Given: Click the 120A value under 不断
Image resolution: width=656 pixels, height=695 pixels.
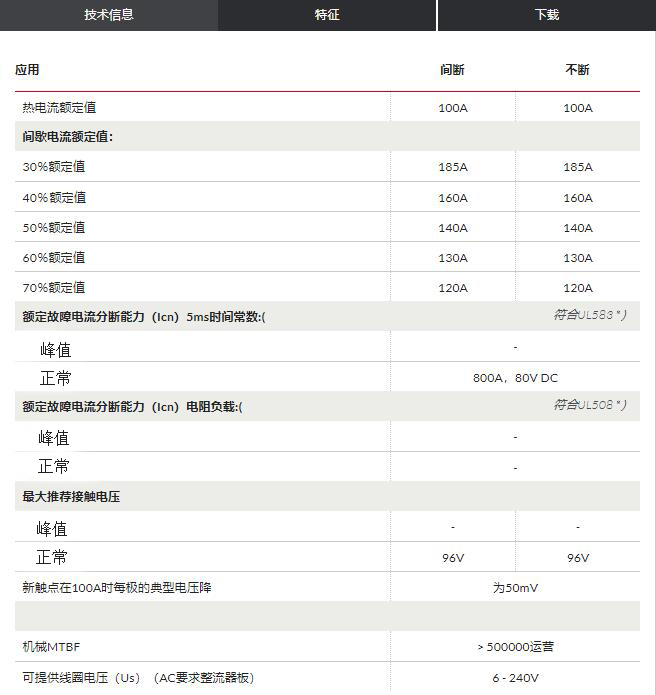Looking at the screenshot, I should 577,288.
